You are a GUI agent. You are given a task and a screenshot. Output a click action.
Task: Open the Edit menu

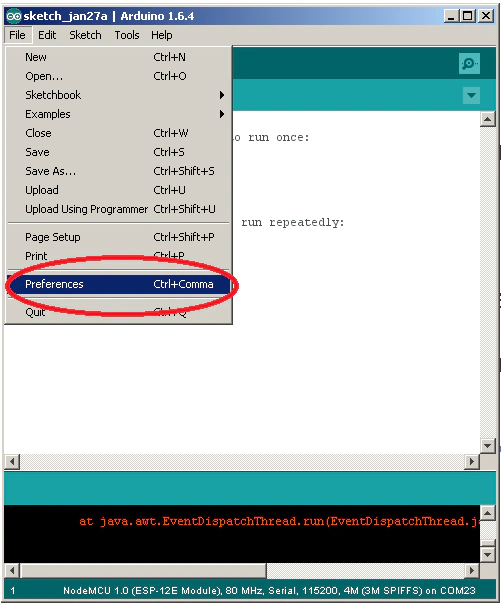47,35
